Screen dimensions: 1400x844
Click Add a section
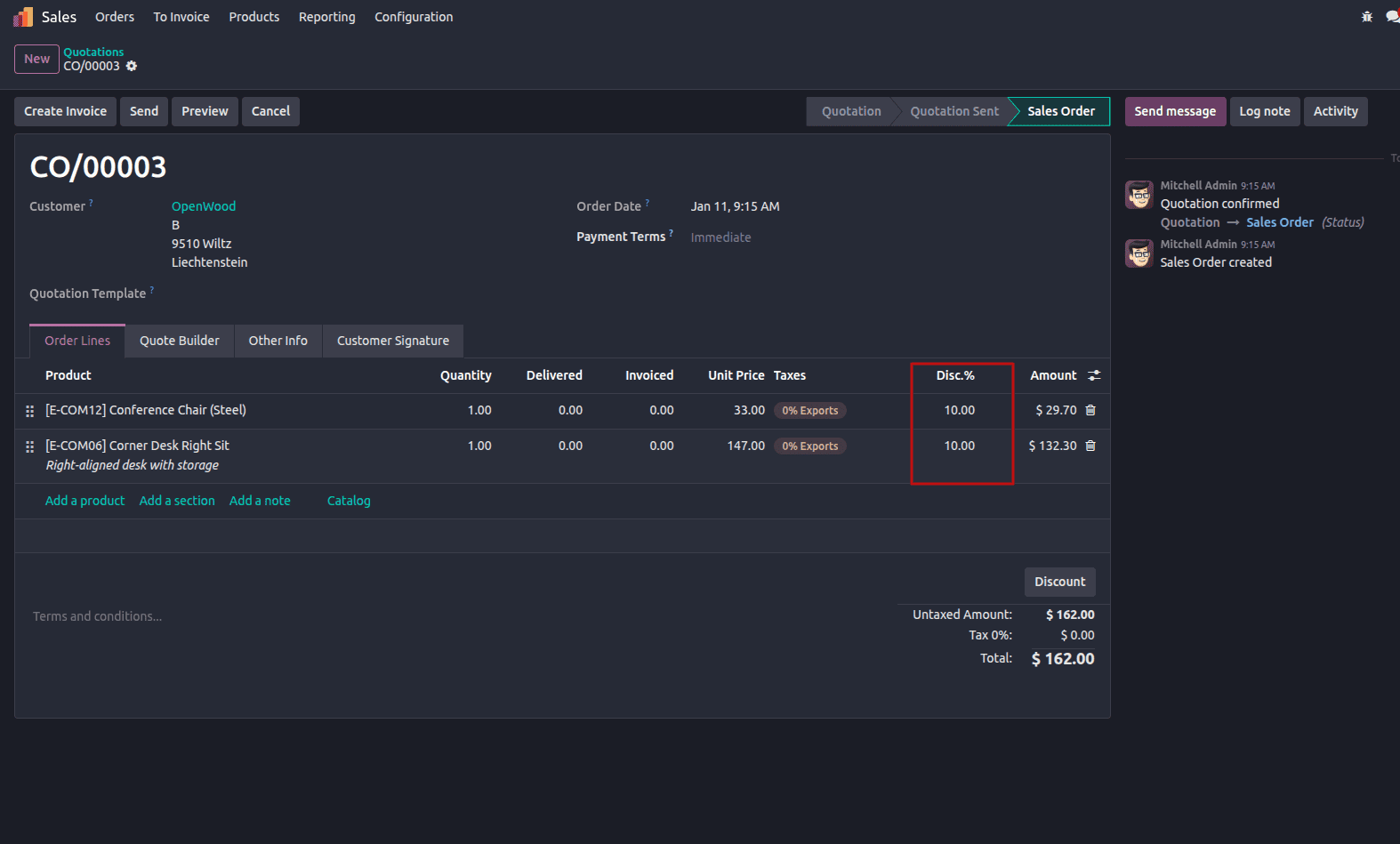tap(177, 501)
